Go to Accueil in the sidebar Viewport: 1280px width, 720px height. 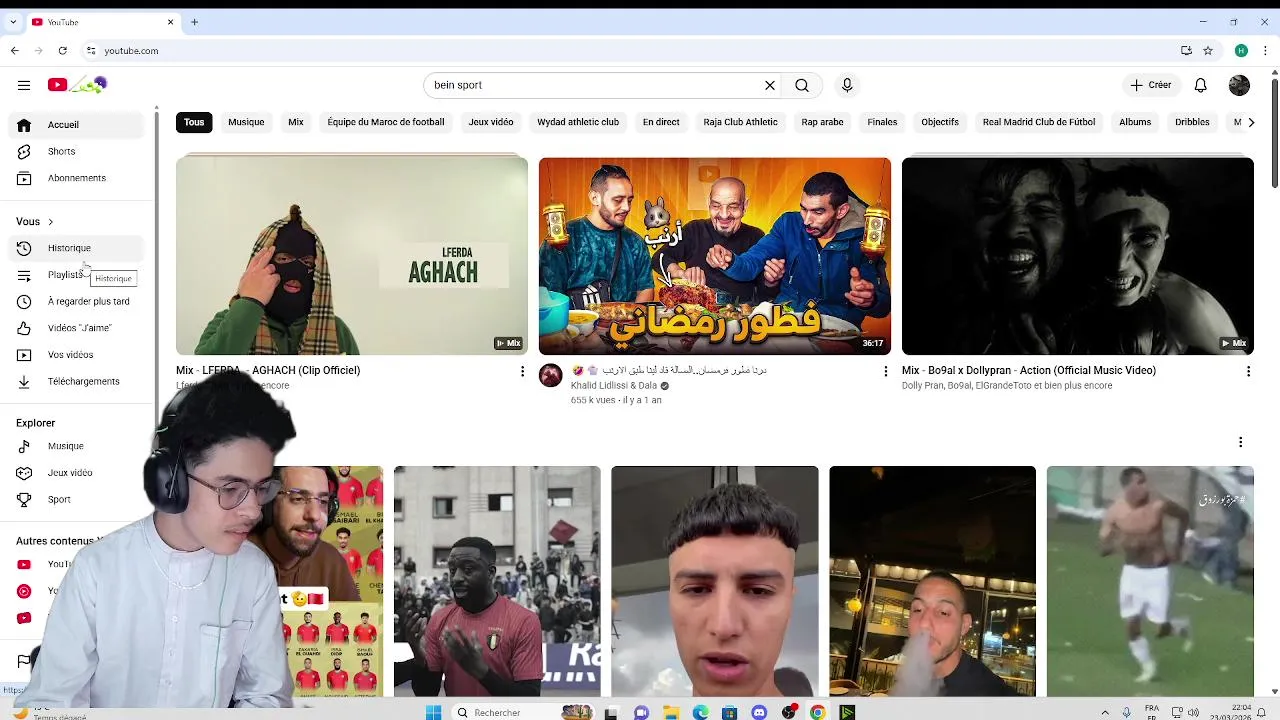point(78,125)
